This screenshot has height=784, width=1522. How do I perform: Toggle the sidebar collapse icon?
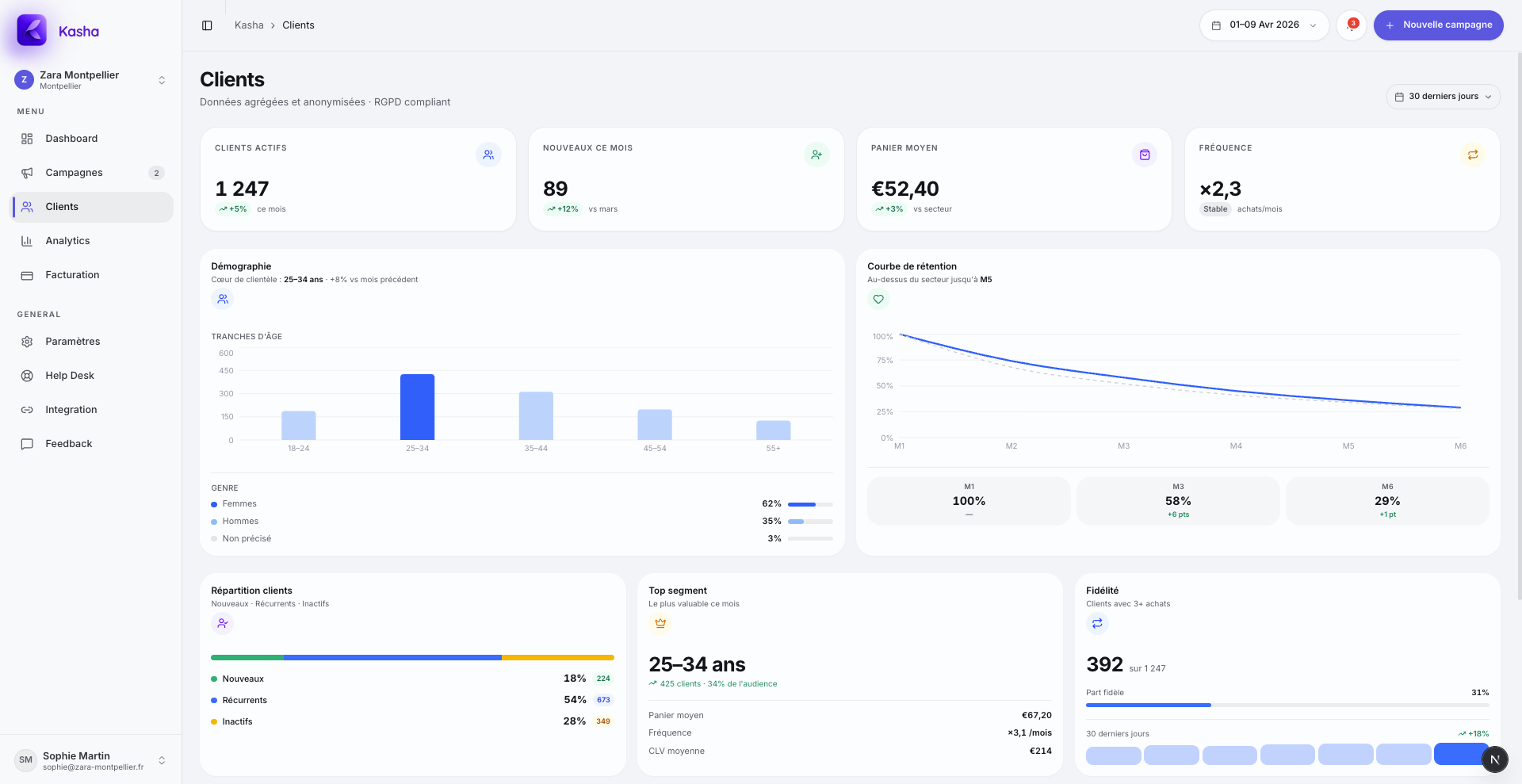tap(207, 25)
